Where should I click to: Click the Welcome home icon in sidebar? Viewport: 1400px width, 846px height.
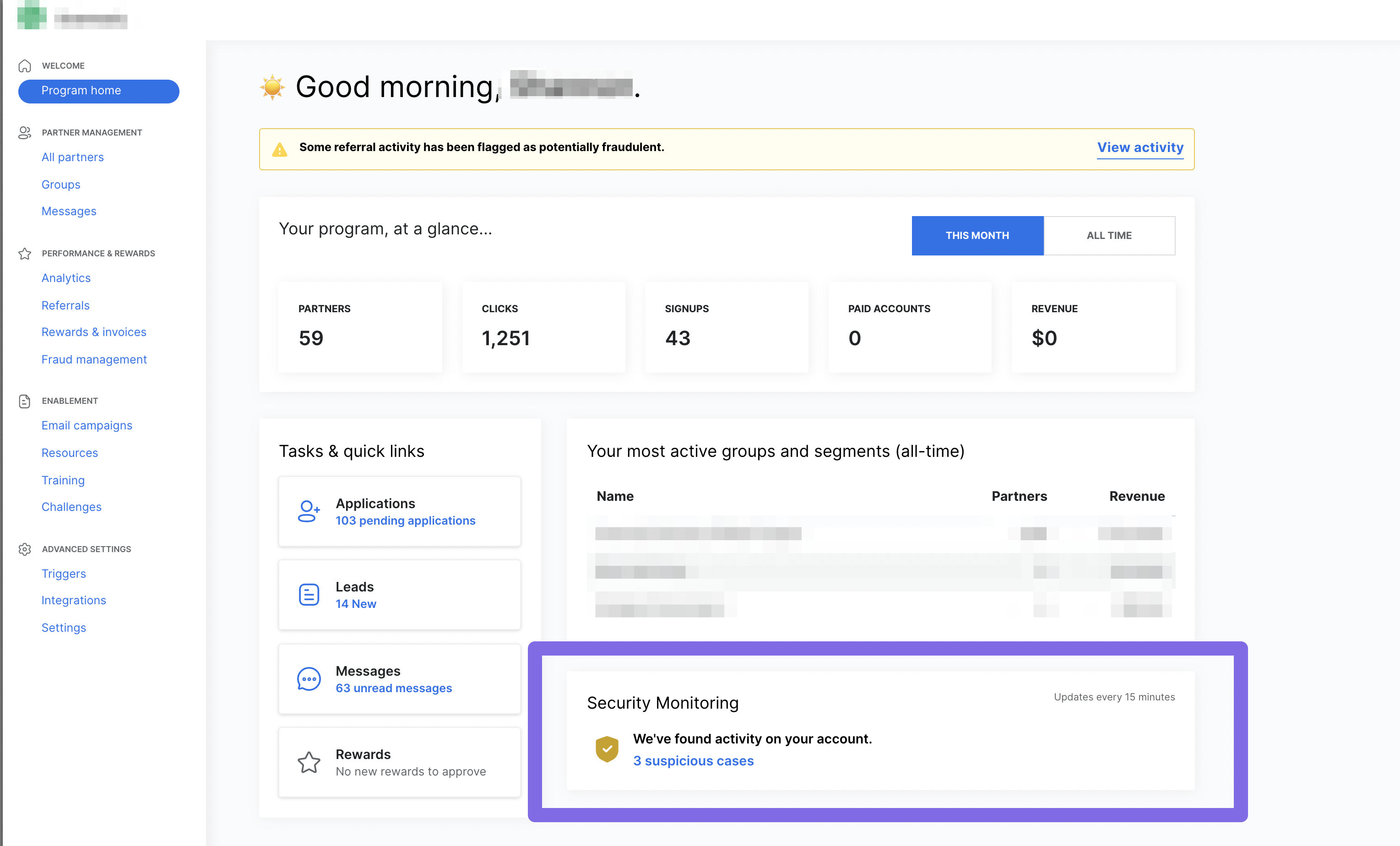click(x=24, y=66)
